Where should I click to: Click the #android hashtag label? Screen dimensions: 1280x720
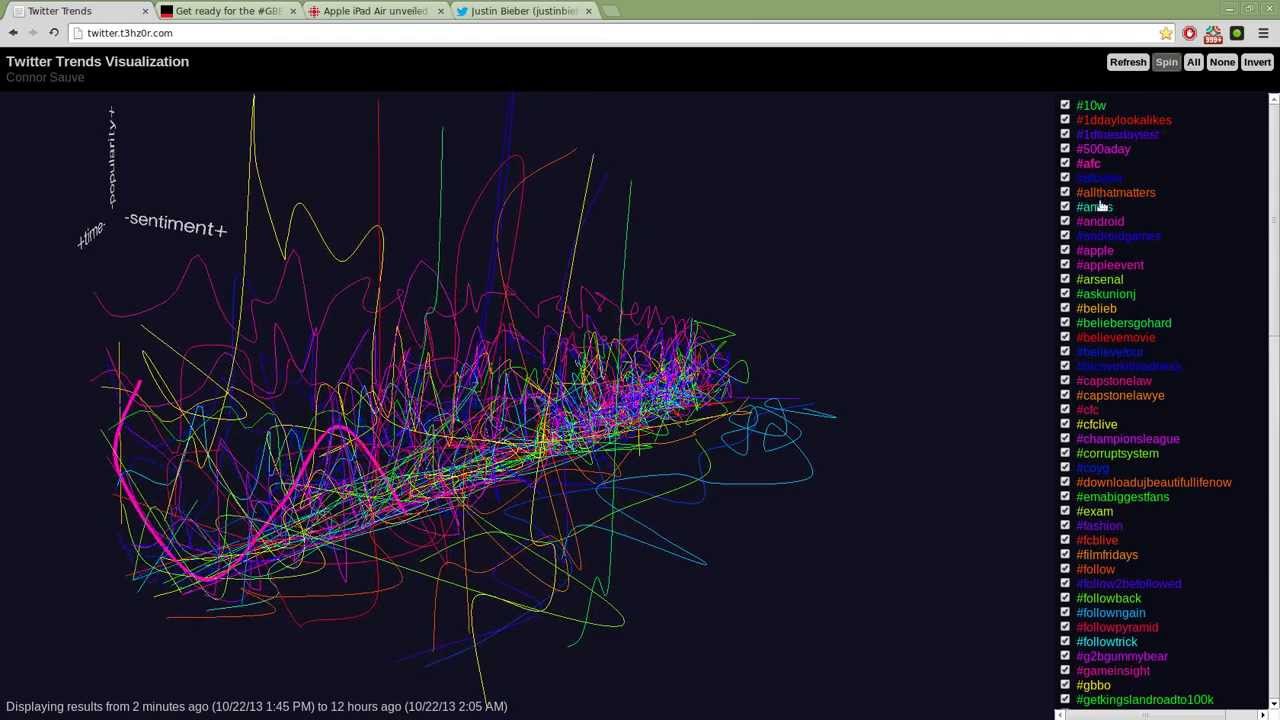1100,221
